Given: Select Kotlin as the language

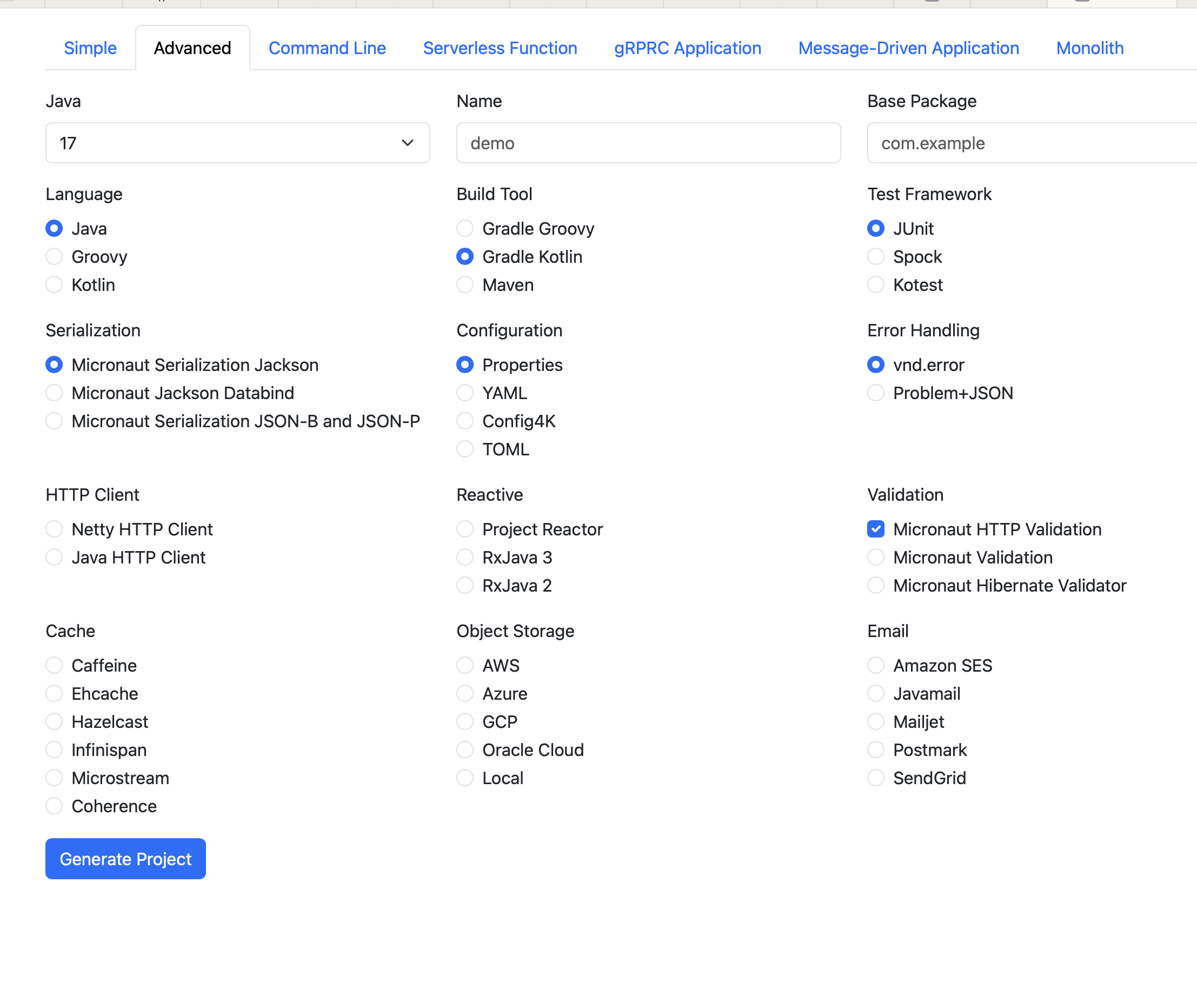Looking at the screenshot, I should (x=54, y=284).
